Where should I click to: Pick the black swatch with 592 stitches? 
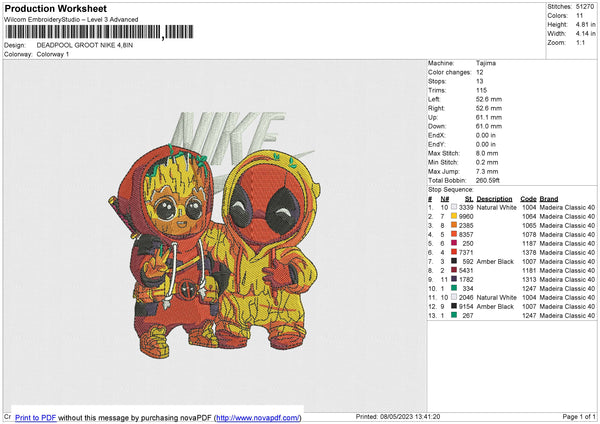point(454,261)
